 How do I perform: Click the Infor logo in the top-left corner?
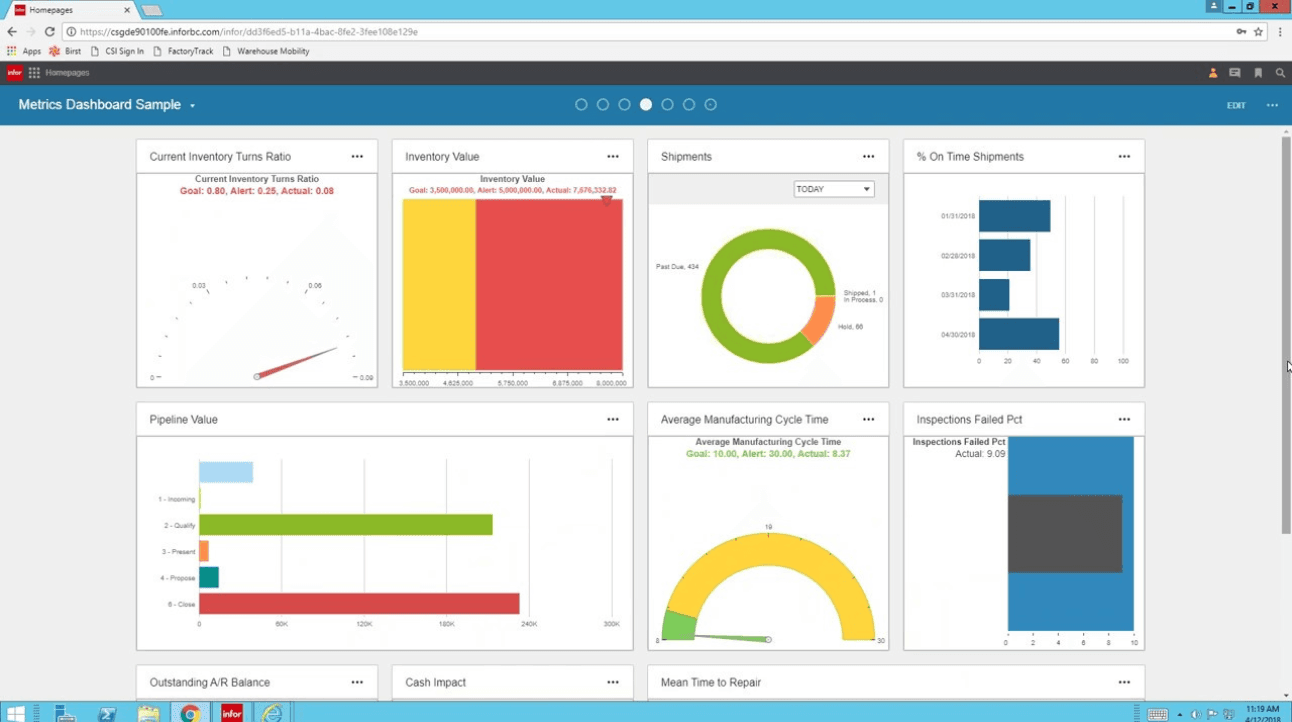(13, 72)
